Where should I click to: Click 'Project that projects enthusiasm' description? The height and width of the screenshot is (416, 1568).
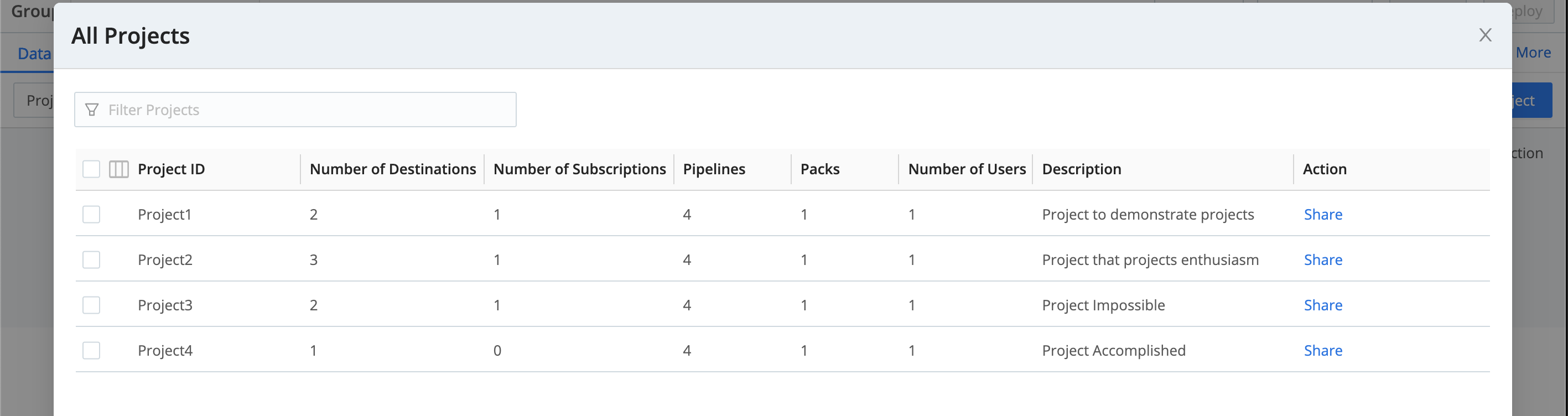pos(1150,259)
